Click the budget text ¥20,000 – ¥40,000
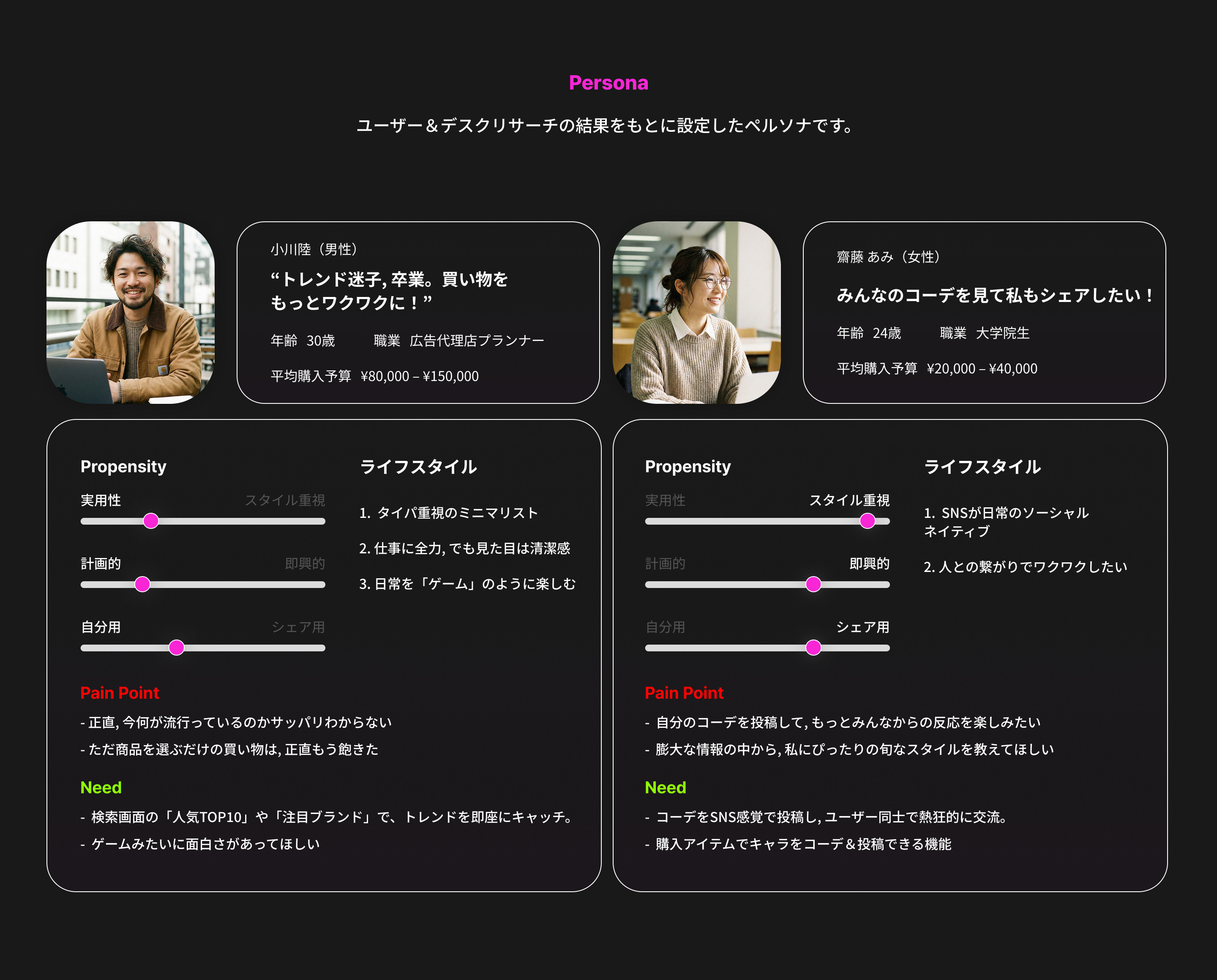This screenshot has width=1217, height=980. point(982,369)
